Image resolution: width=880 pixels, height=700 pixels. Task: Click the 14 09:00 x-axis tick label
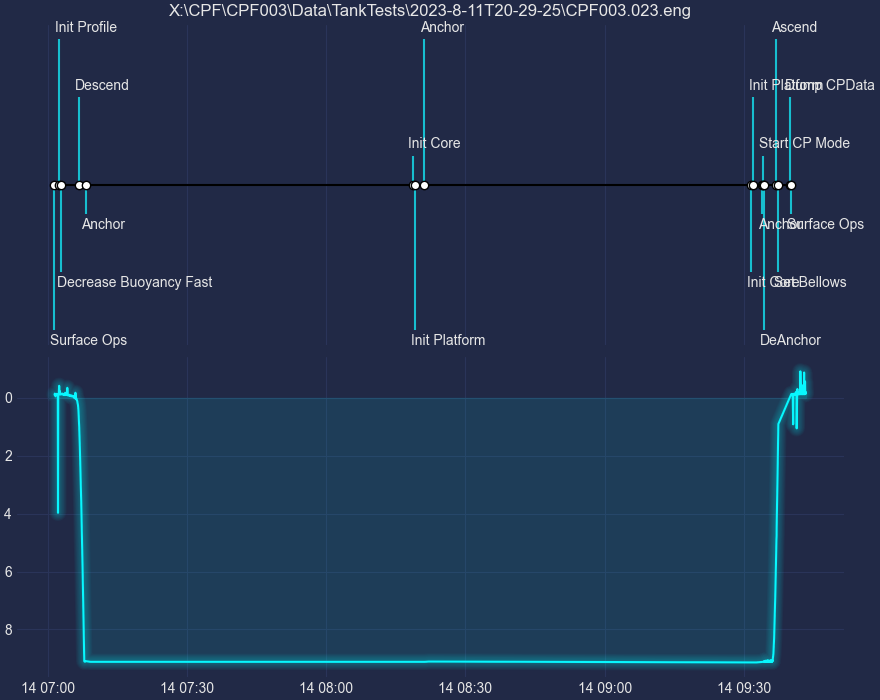point(605,688)
